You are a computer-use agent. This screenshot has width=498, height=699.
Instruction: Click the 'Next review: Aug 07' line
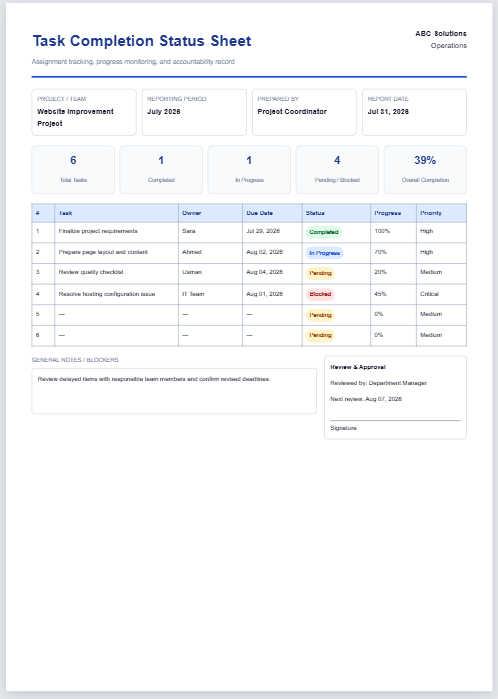pos(366,399)
